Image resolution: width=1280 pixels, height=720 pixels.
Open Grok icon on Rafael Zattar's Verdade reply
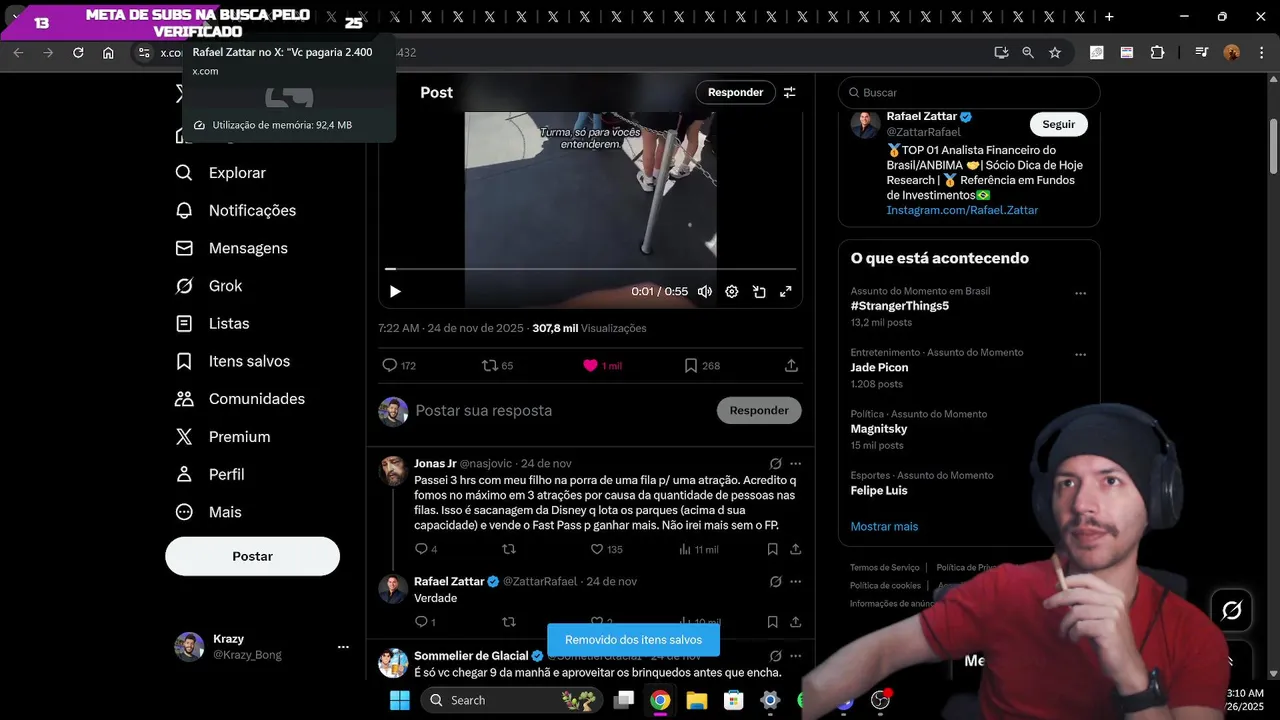pyautogui.click(x=775, y=582)
